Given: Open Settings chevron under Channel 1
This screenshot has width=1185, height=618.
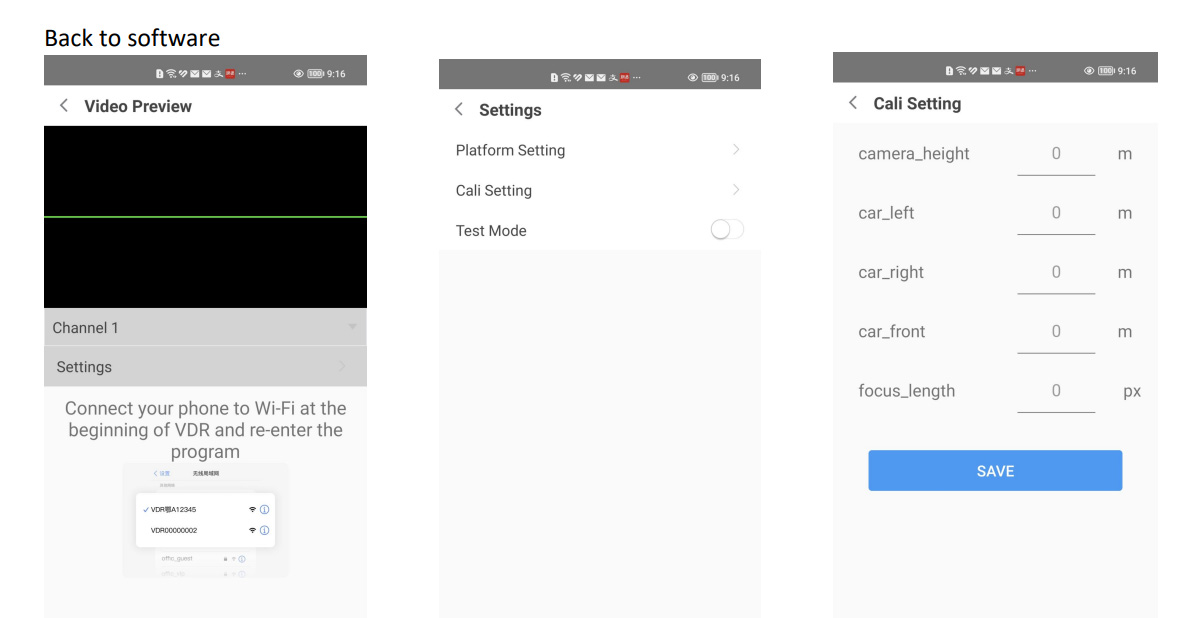Looking at the screenshot, I should (x=343, y=367).
